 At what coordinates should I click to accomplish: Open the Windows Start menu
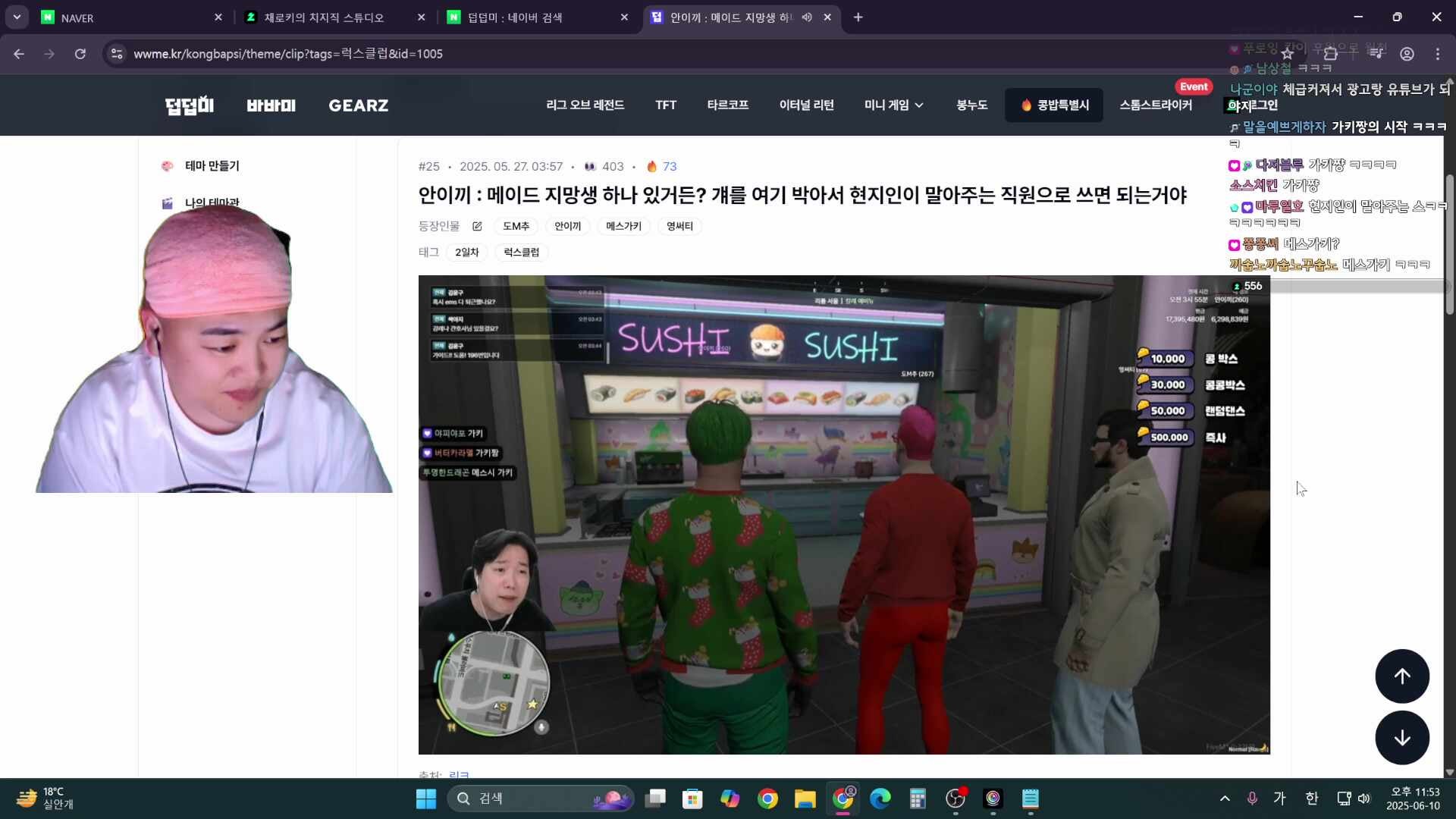tap(426, 799)
